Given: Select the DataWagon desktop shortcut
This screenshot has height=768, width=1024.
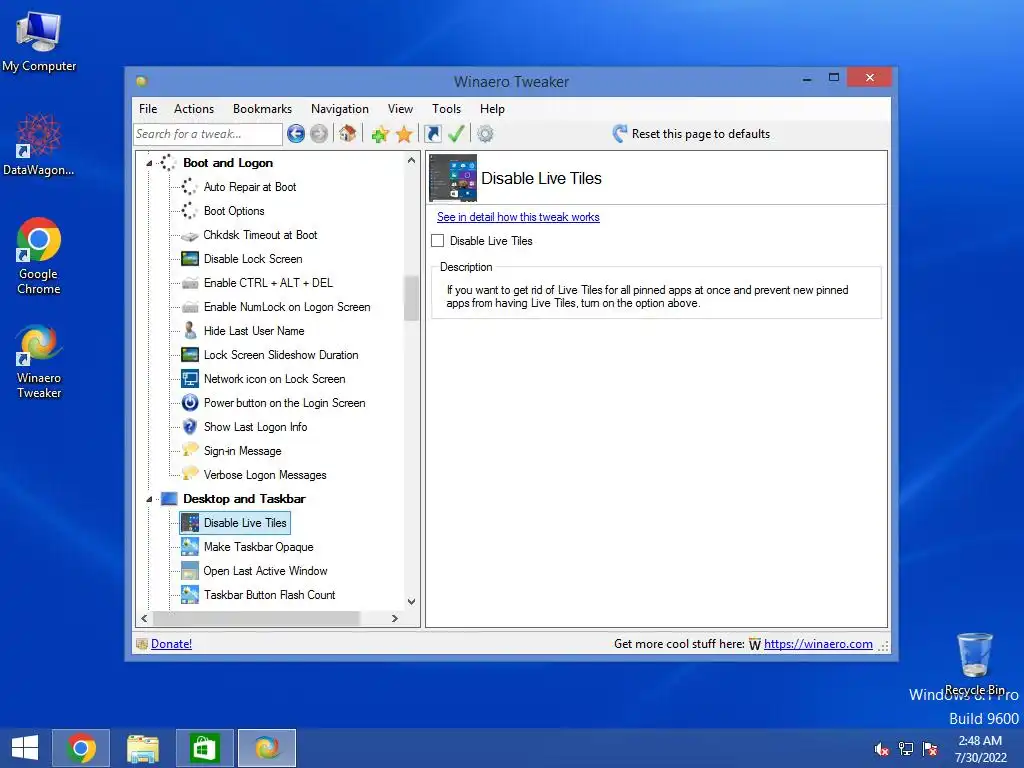Looking at the screenshot, I should tap(39, 145).
